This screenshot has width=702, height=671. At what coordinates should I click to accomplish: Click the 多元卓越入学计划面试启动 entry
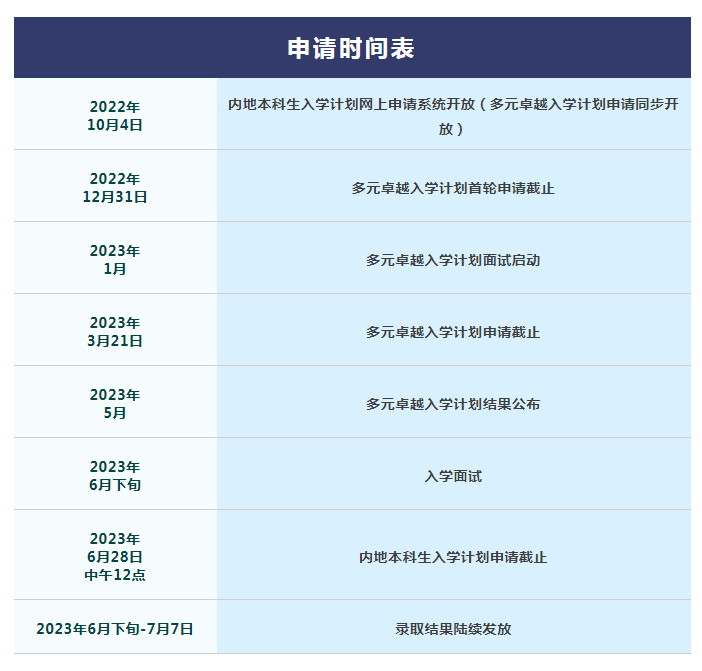coord(453,260)
